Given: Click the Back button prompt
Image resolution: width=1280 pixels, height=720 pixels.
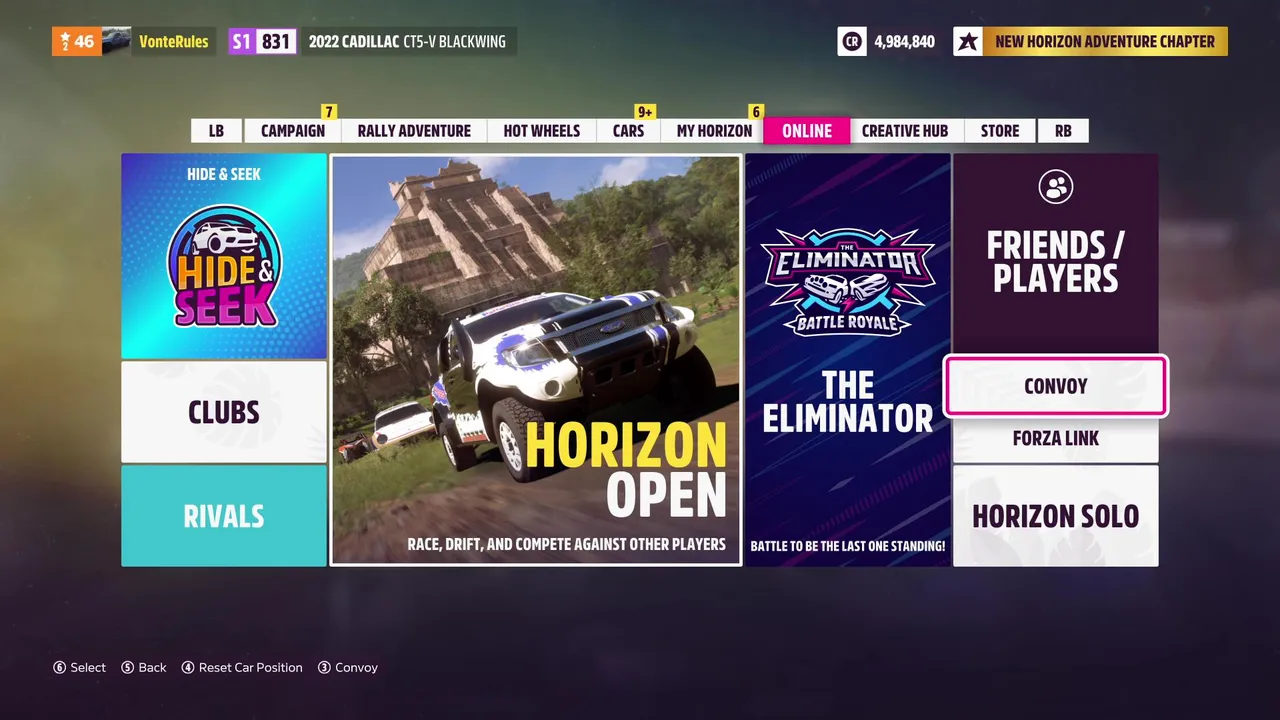Looking at the screenshot, I should point(144,667).
